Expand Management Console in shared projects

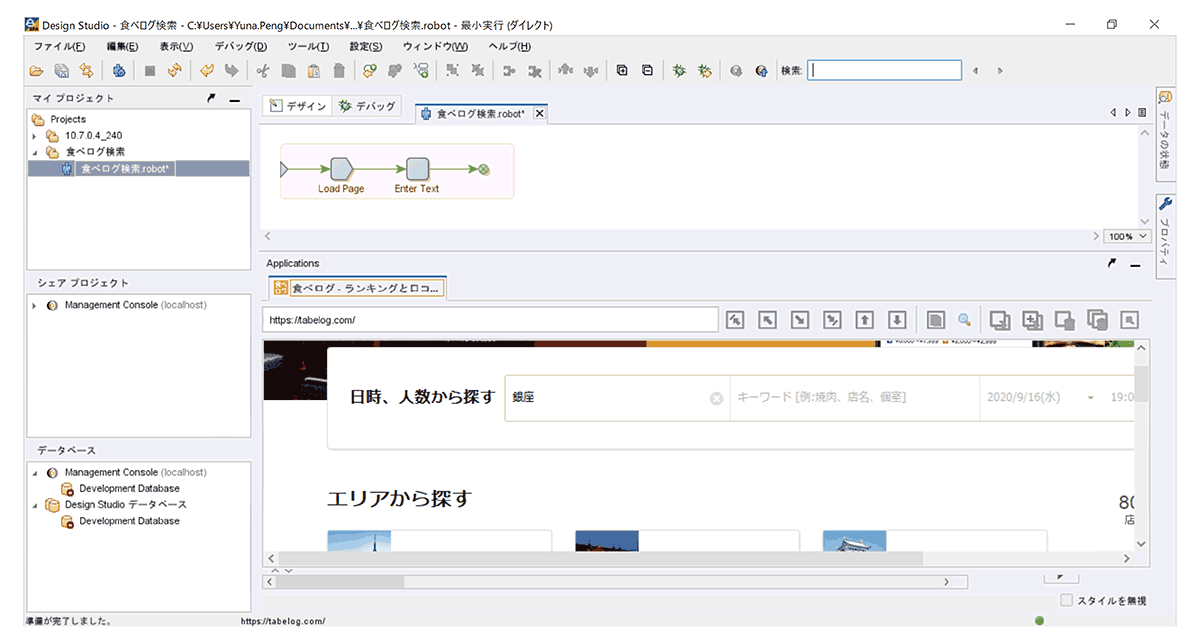click(35, 305)
